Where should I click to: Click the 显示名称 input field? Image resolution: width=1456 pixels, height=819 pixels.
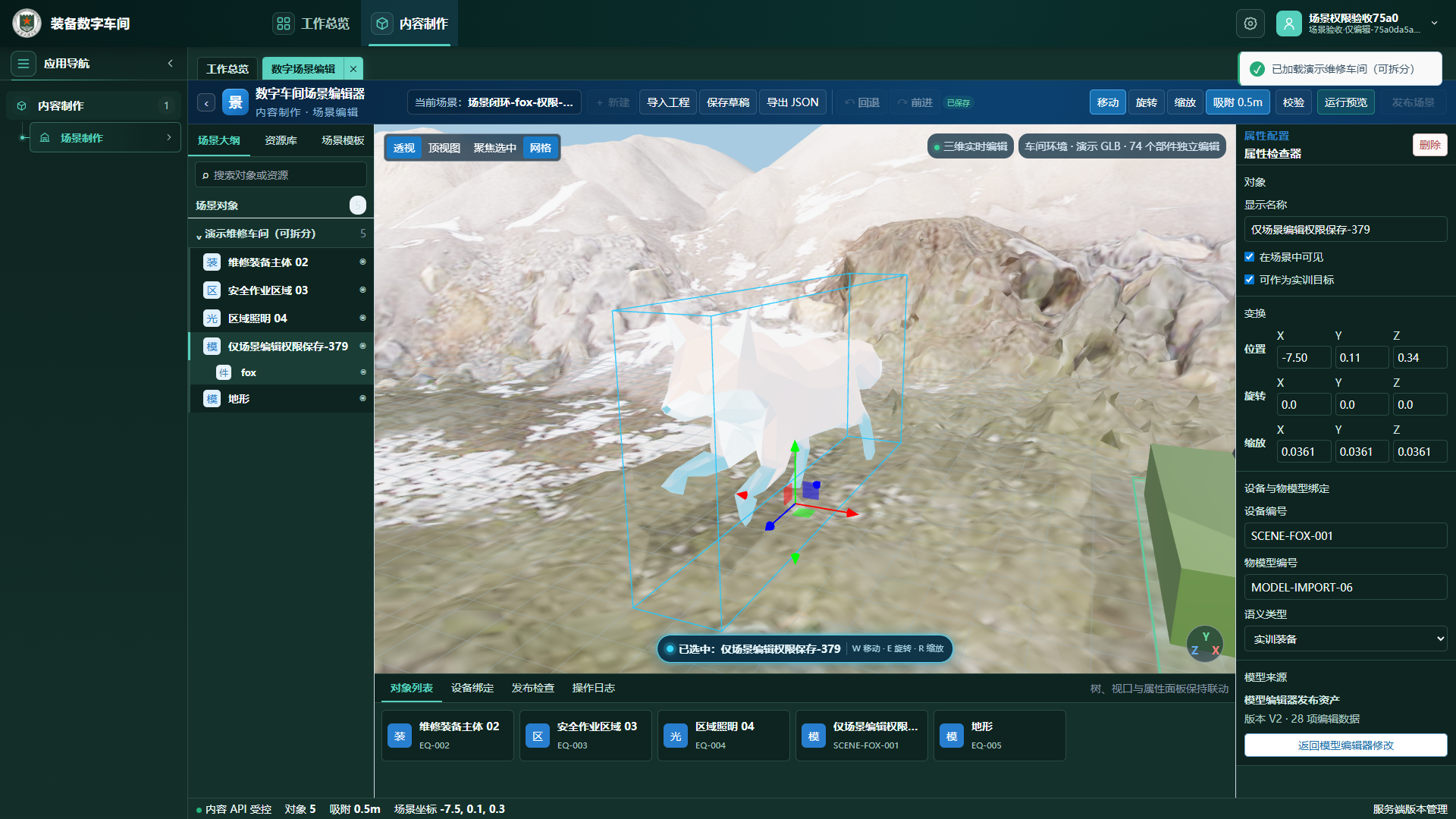click(1345, 230)
